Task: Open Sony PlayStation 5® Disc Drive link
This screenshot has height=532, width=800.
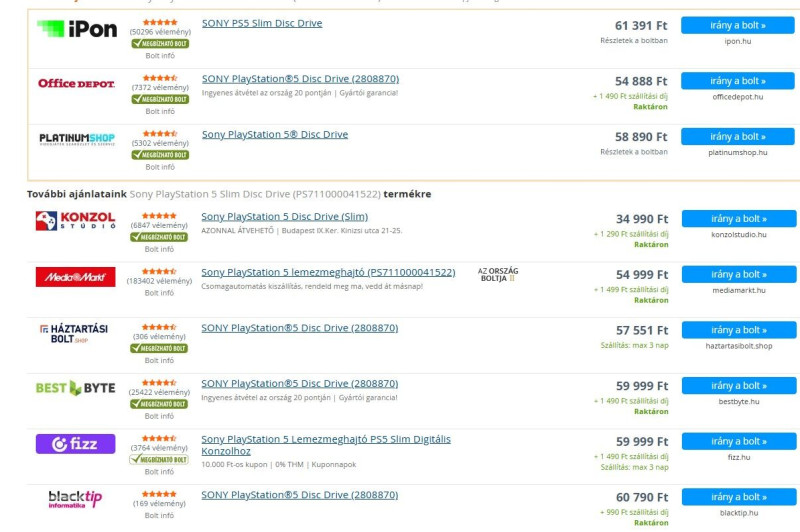Action: [x=275, y=134]
